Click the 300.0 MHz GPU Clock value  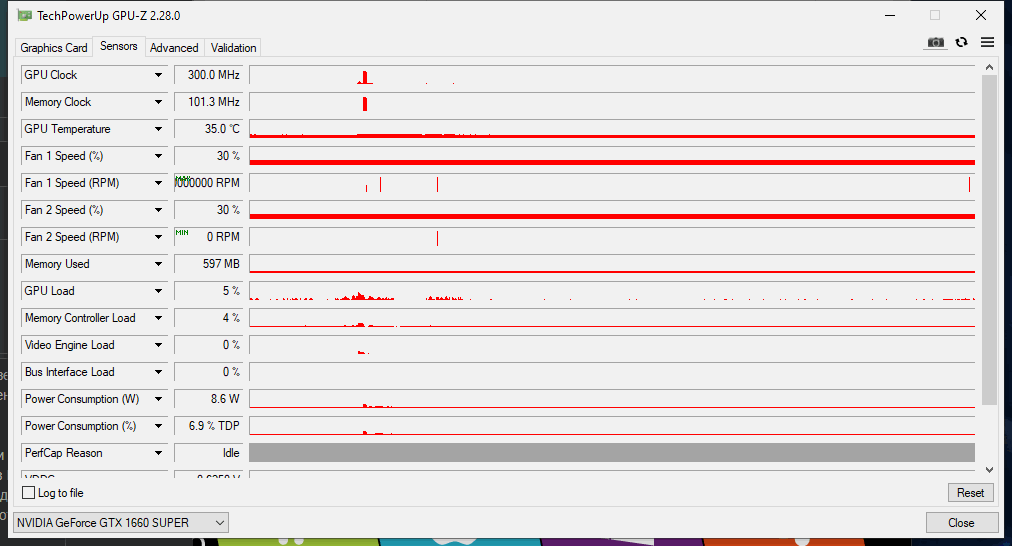[209, 75]
